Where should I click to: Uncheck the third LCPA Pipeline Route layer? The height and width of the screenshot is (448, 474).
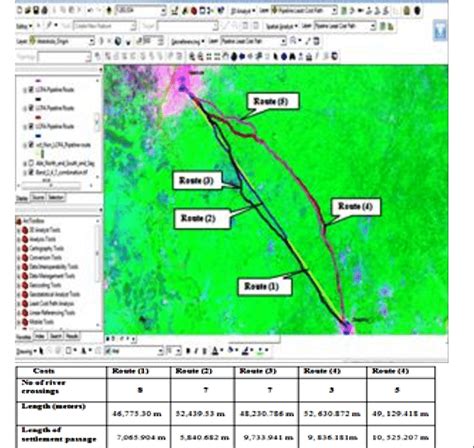31,126
